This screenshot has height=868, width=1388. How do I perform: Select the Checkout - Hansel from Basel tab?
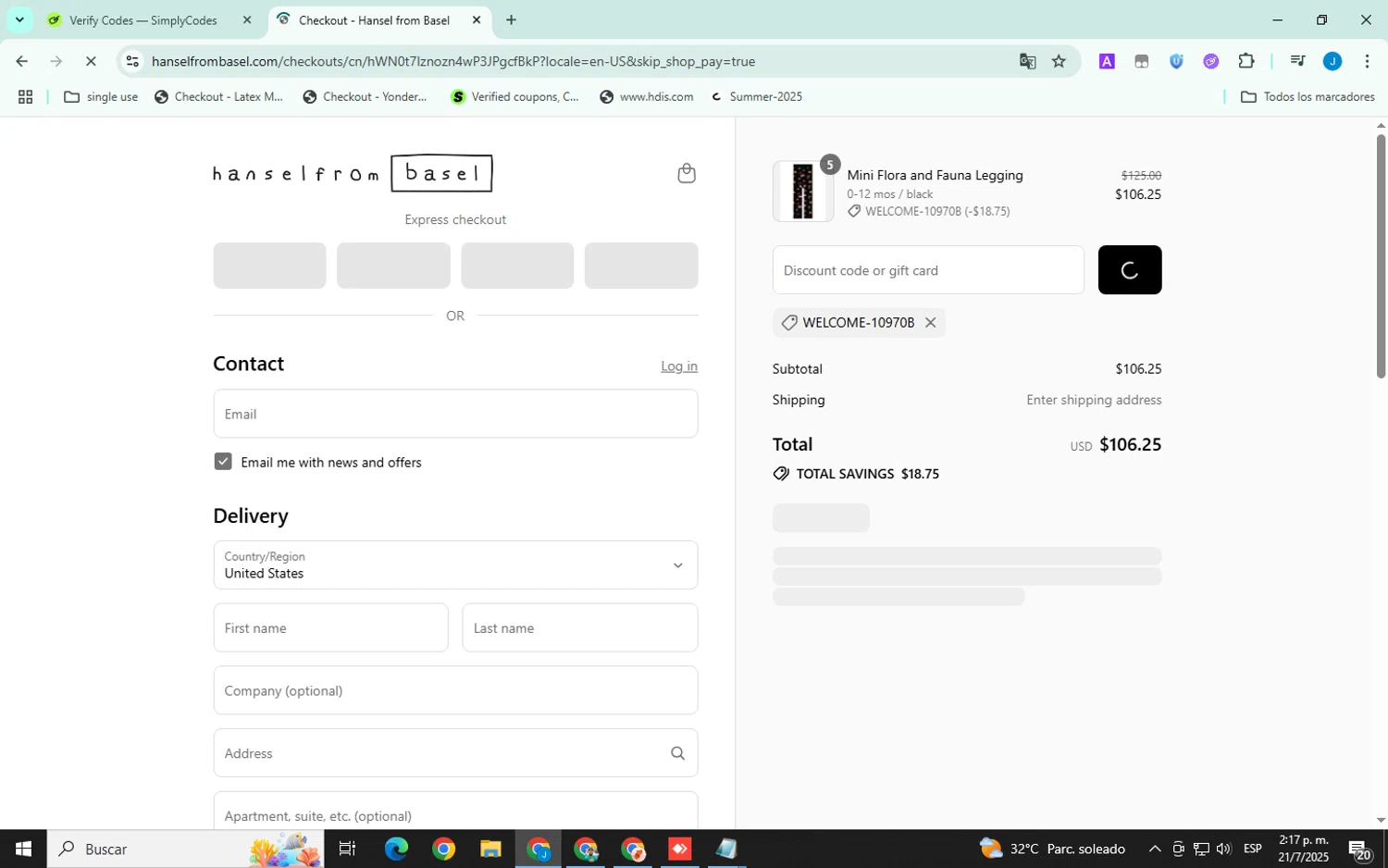tap(374, 19)
